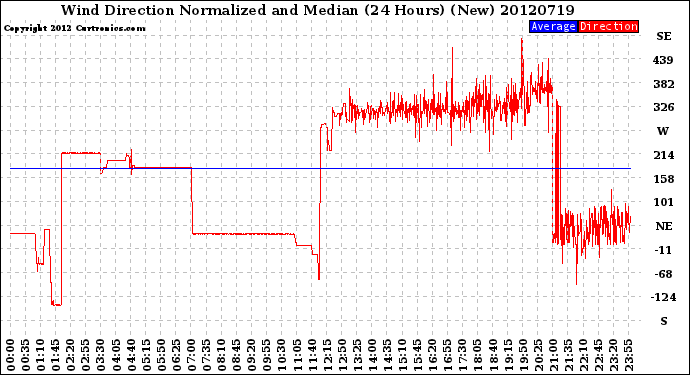Click the 12:15 time label
The height and width of the screenshot is (375, 690).
[327, 355]
